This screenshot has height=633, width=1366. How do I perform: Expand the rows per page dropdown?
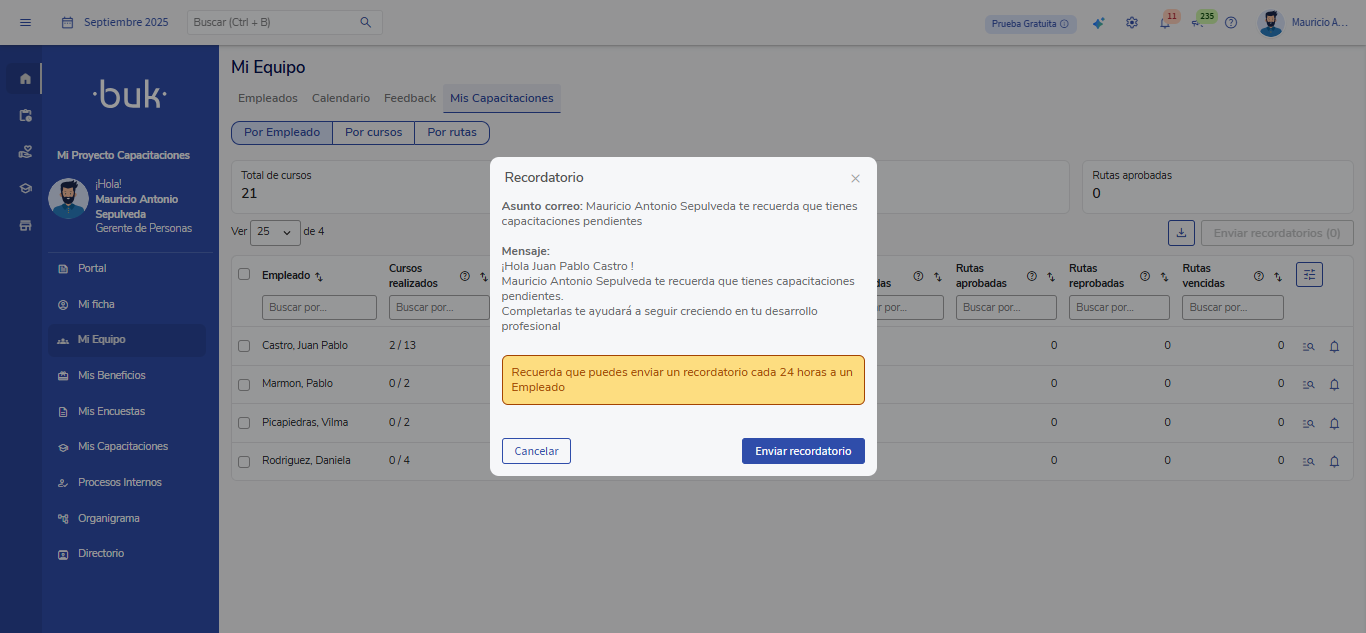tap(275, 232)
